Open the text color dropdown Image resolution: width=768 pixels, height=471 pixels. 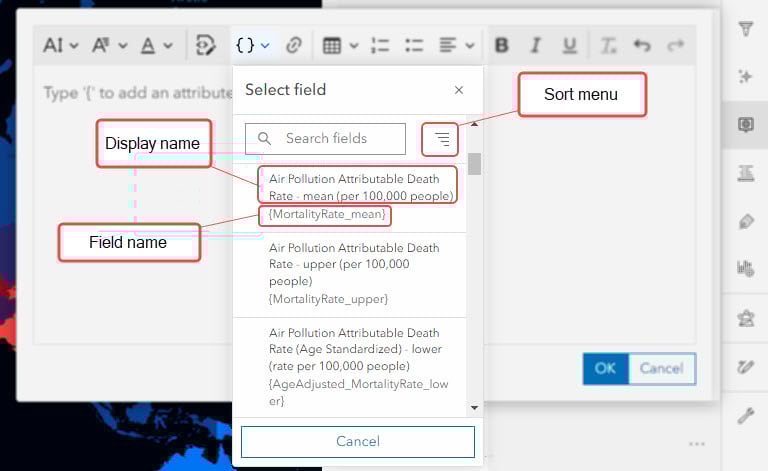click(156, 46)
